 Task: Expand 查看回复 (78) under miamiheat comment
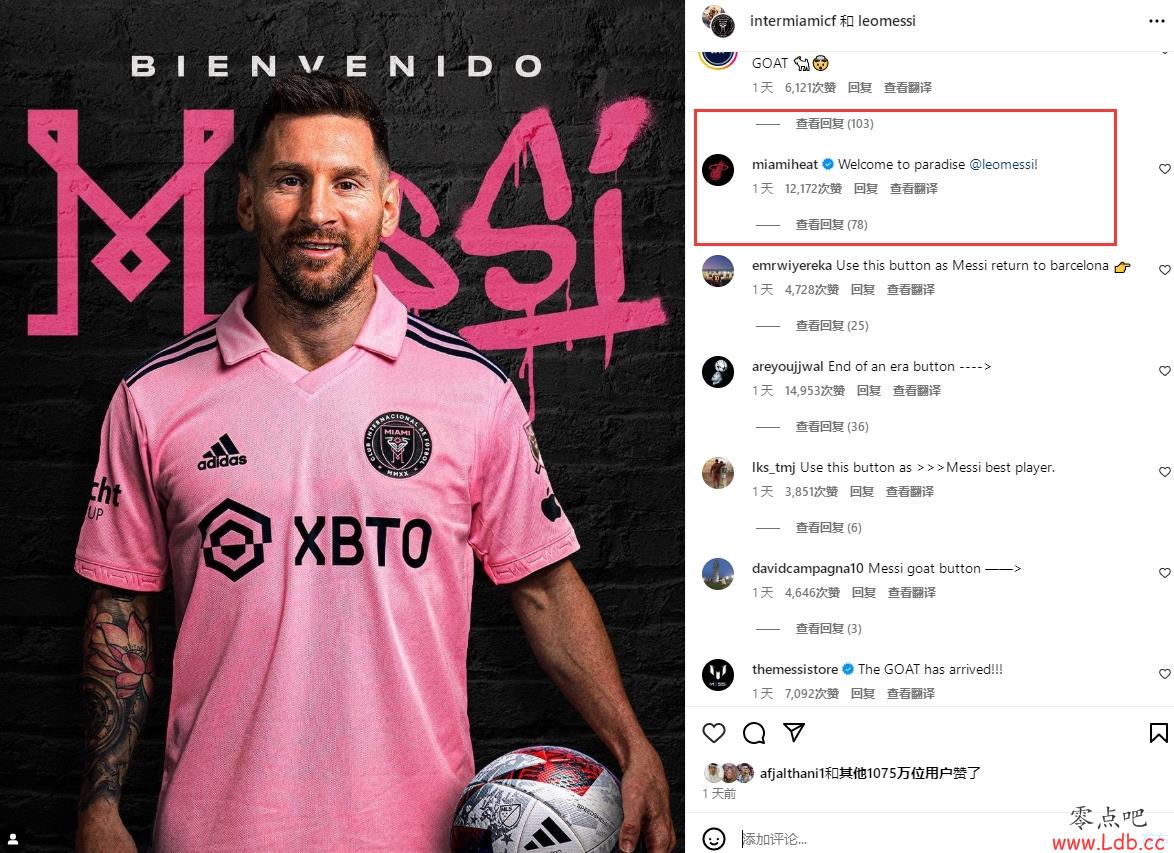(x=831, y=225)
